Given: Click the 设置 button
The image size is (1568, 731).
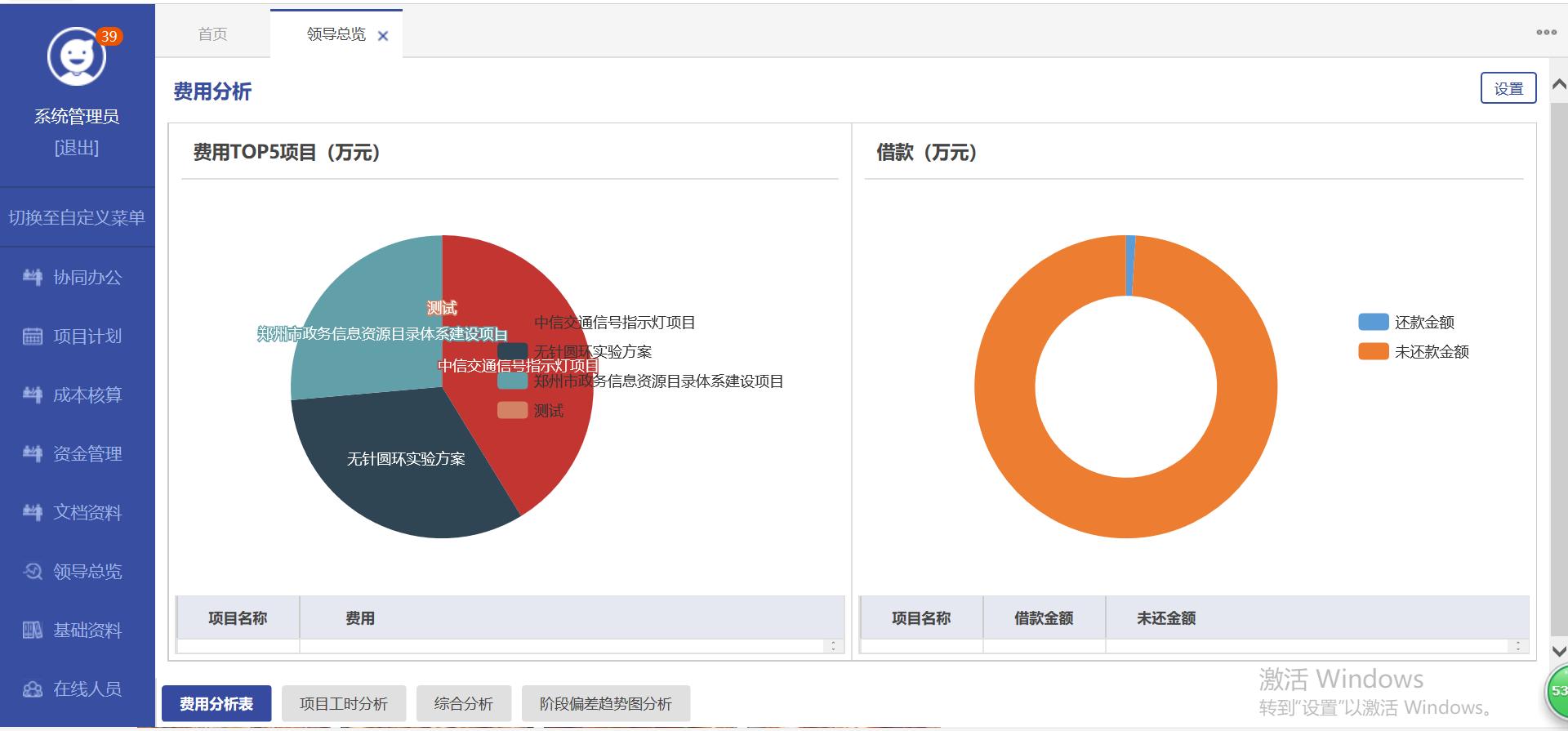Looking at the screenshot, I should pyautogui.click(x=1508, y=88).
